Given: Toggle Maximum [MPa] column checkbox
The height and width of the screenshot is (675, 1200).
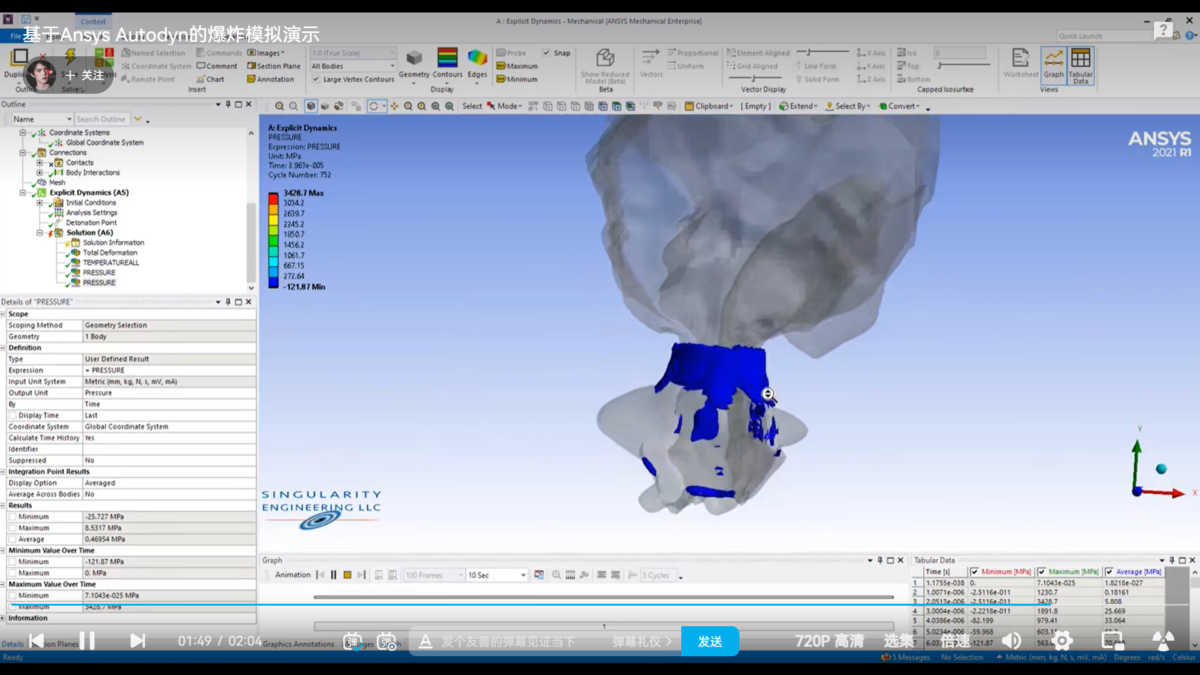Looking at the screenshot, I should [x=1042, y=572].
